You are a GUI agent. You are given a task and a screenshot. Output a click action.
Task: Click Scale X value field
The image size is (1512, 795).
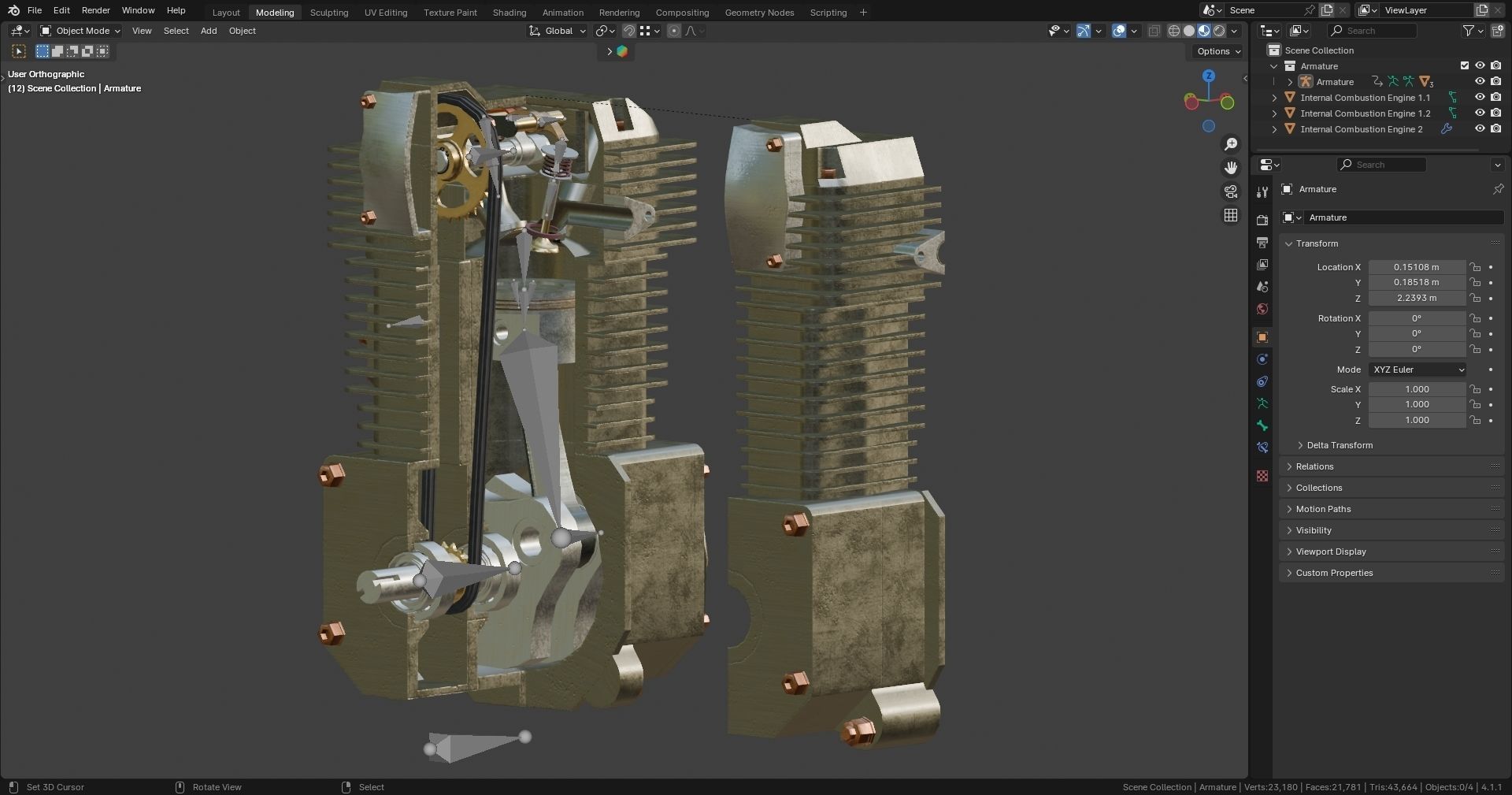click(1417, 389)
